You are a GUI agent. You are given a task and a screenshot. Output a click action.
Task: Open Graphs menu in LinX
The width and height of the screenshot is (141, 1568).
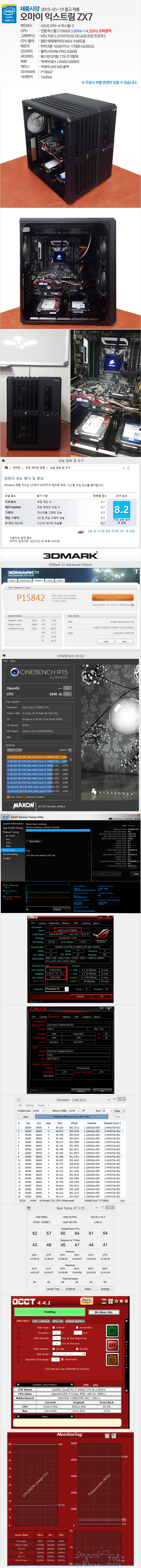point(40,1105)
